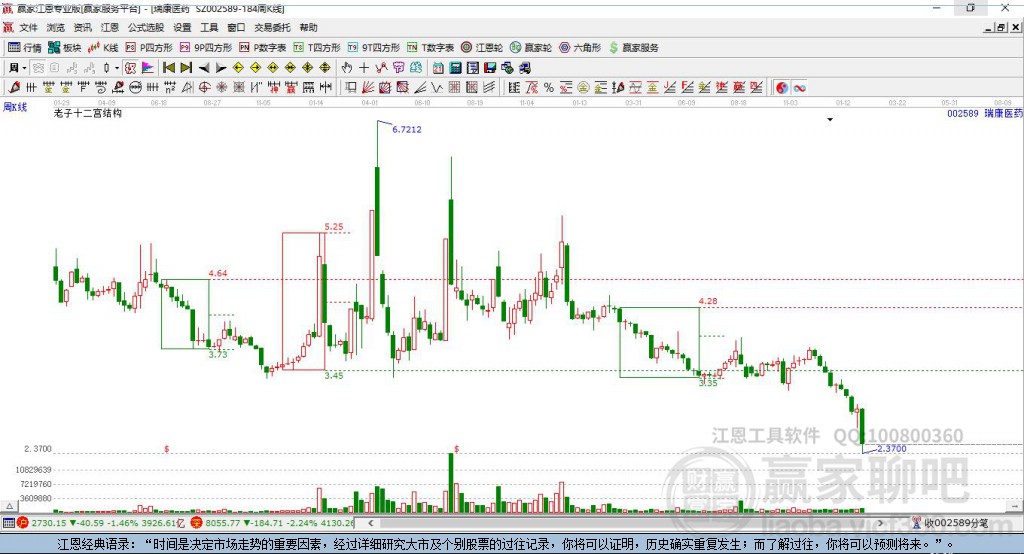Open the 公式选股 menu
Image resolution: width=1024 pixels, height=554 pixels.
(x=146, y=27)
